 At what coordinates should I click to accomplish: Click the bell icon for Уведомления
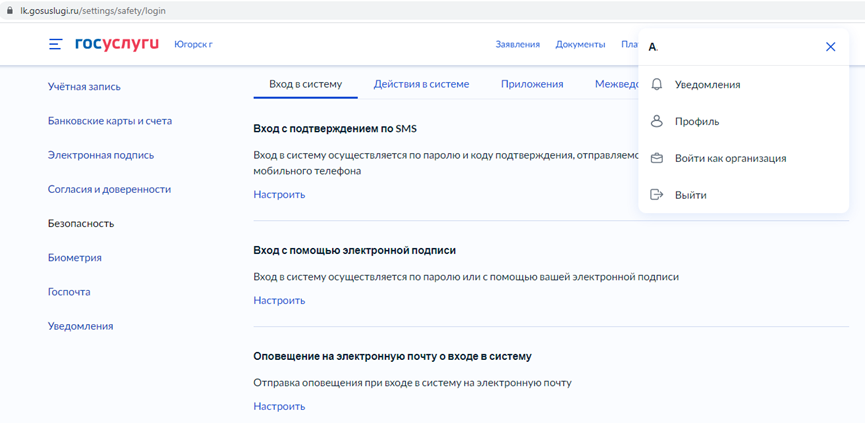pyautogui.click(x=657, y=85)
